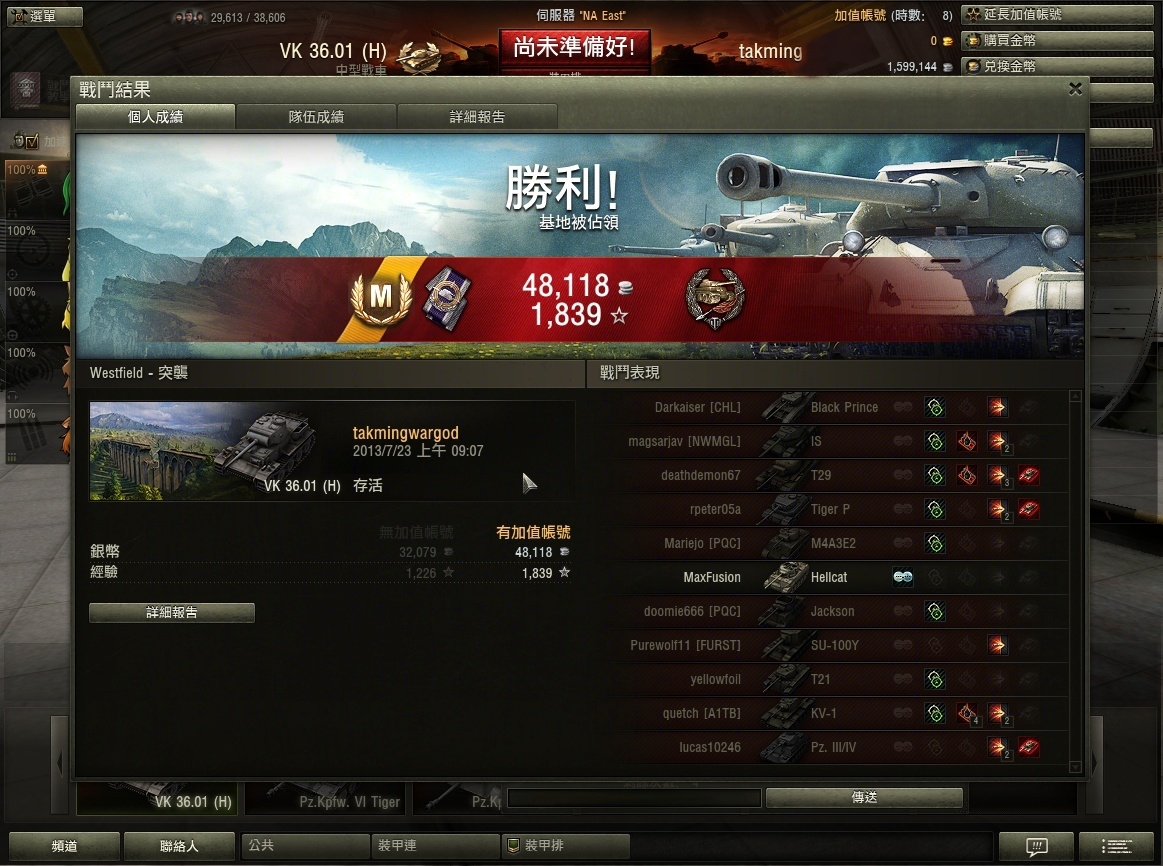Screen dimensions: 1163x866
Task: Click the tank wreath achievement medal
Action: pyautogui.click(x=715, y=298)
